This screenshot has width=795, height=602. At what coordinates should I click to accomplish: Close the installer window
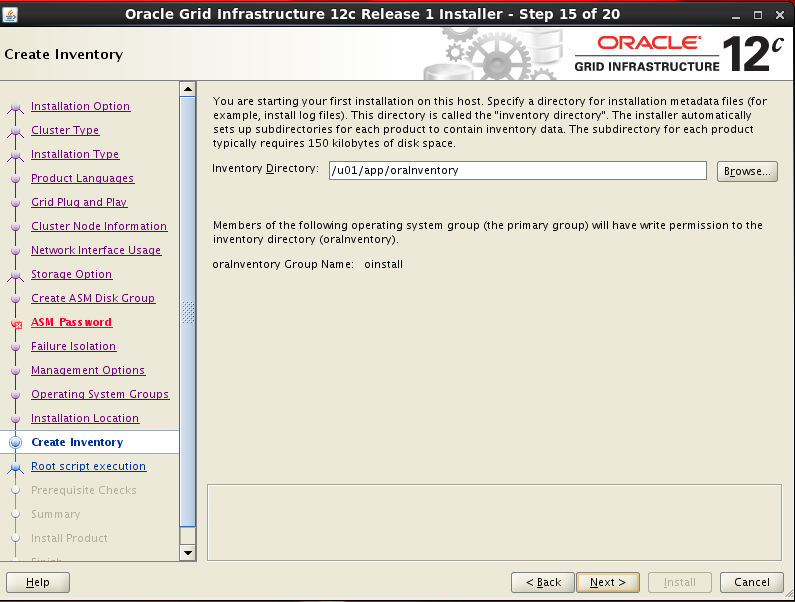(780, 15)
